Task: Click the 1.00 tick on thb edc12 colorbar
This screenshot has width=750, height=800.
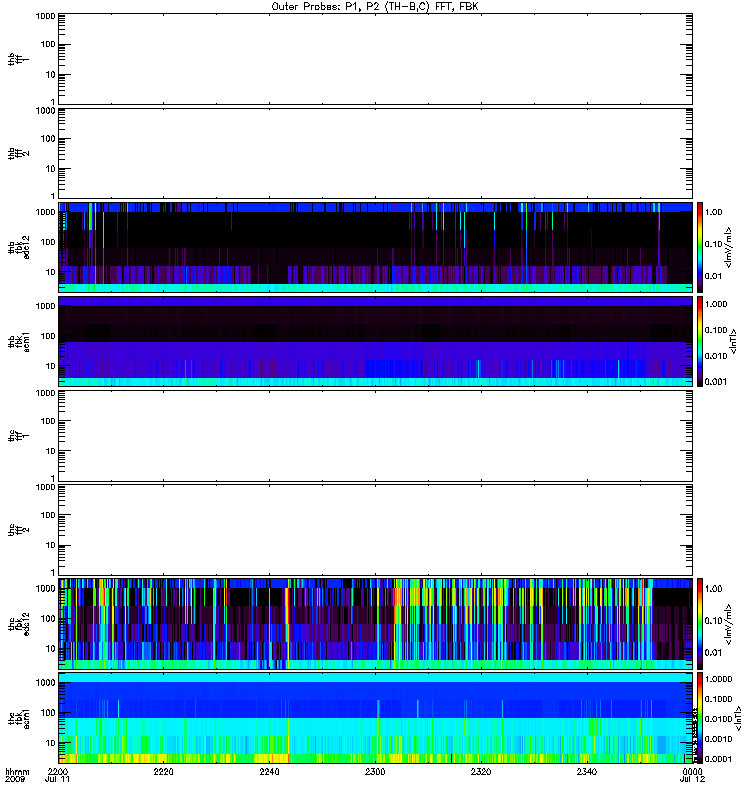Action: (714, 212)
